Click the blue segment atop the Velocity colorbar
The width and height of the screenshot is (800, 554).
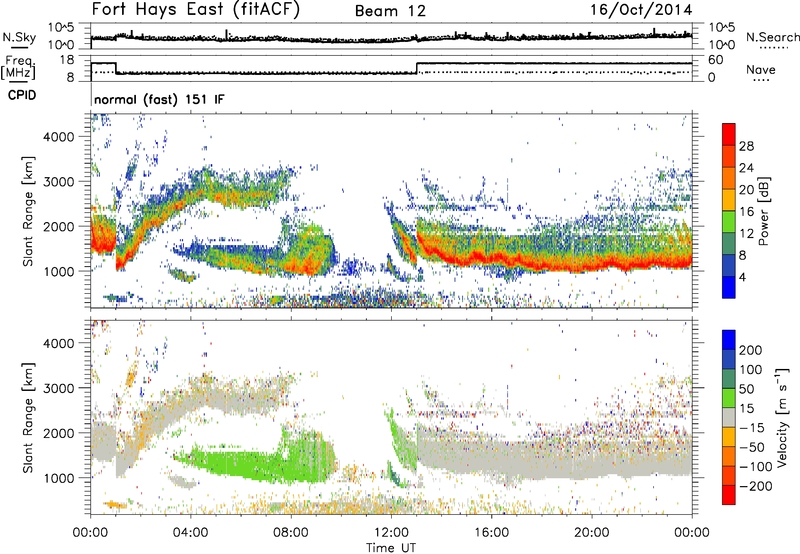pyautogui.click(x=729, y=340)
